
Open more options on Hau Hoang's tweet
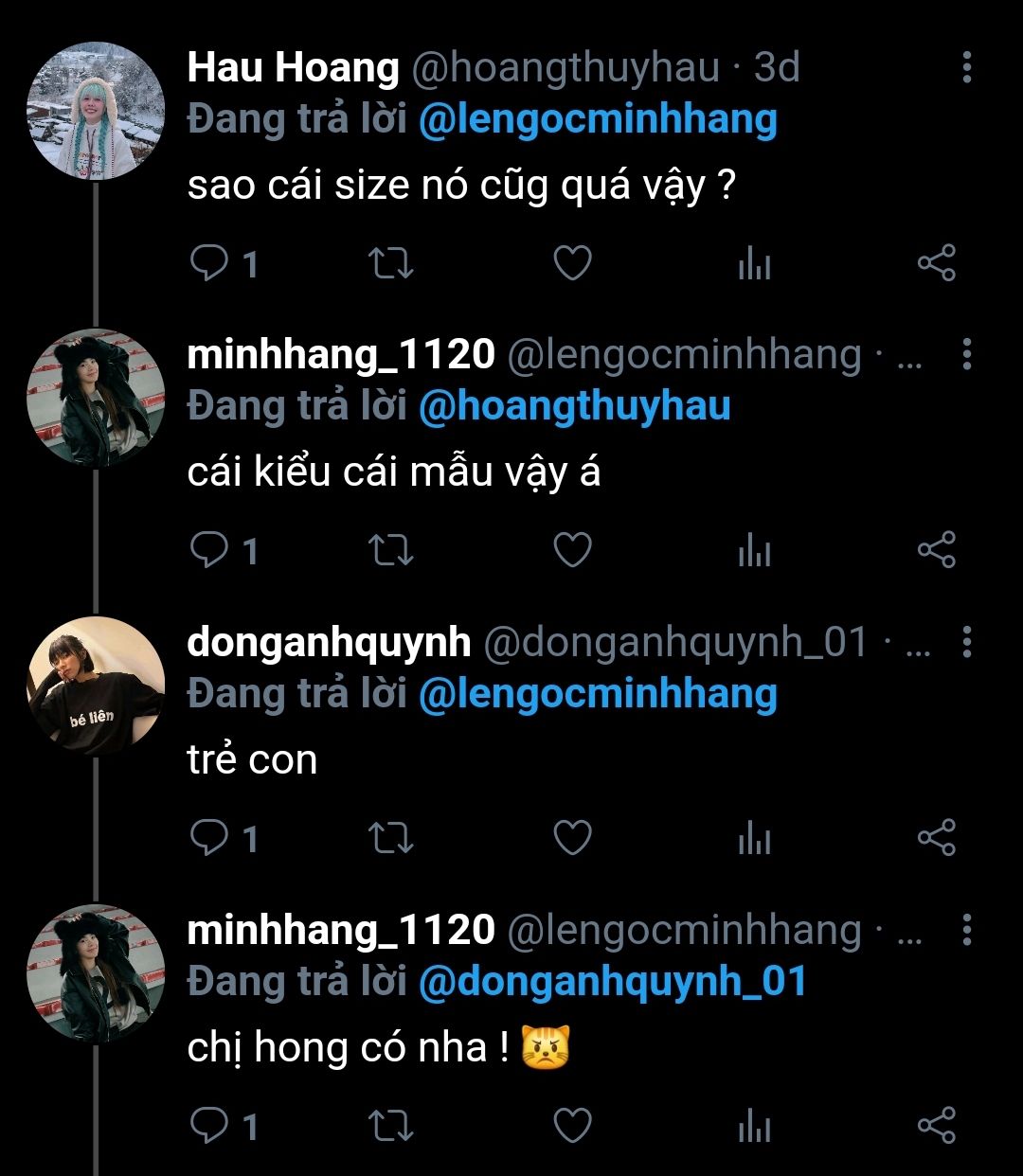(x=966, y=67)
